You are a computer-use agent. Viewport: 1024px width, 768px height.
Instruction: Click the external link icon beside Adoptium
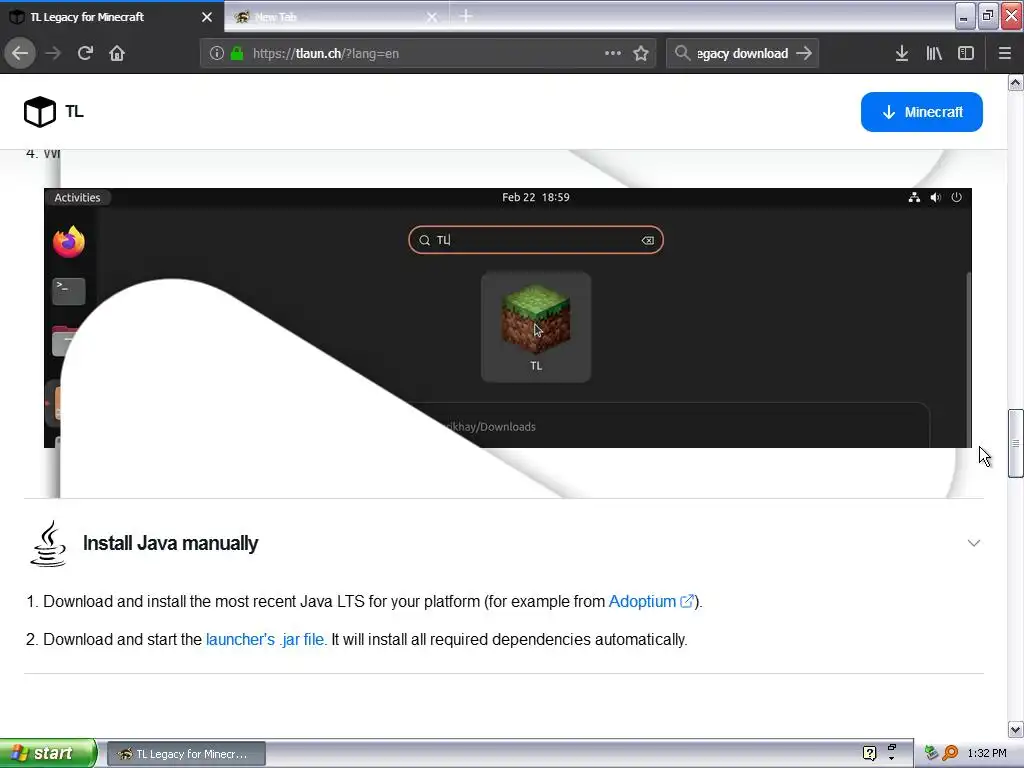[686, 601]
